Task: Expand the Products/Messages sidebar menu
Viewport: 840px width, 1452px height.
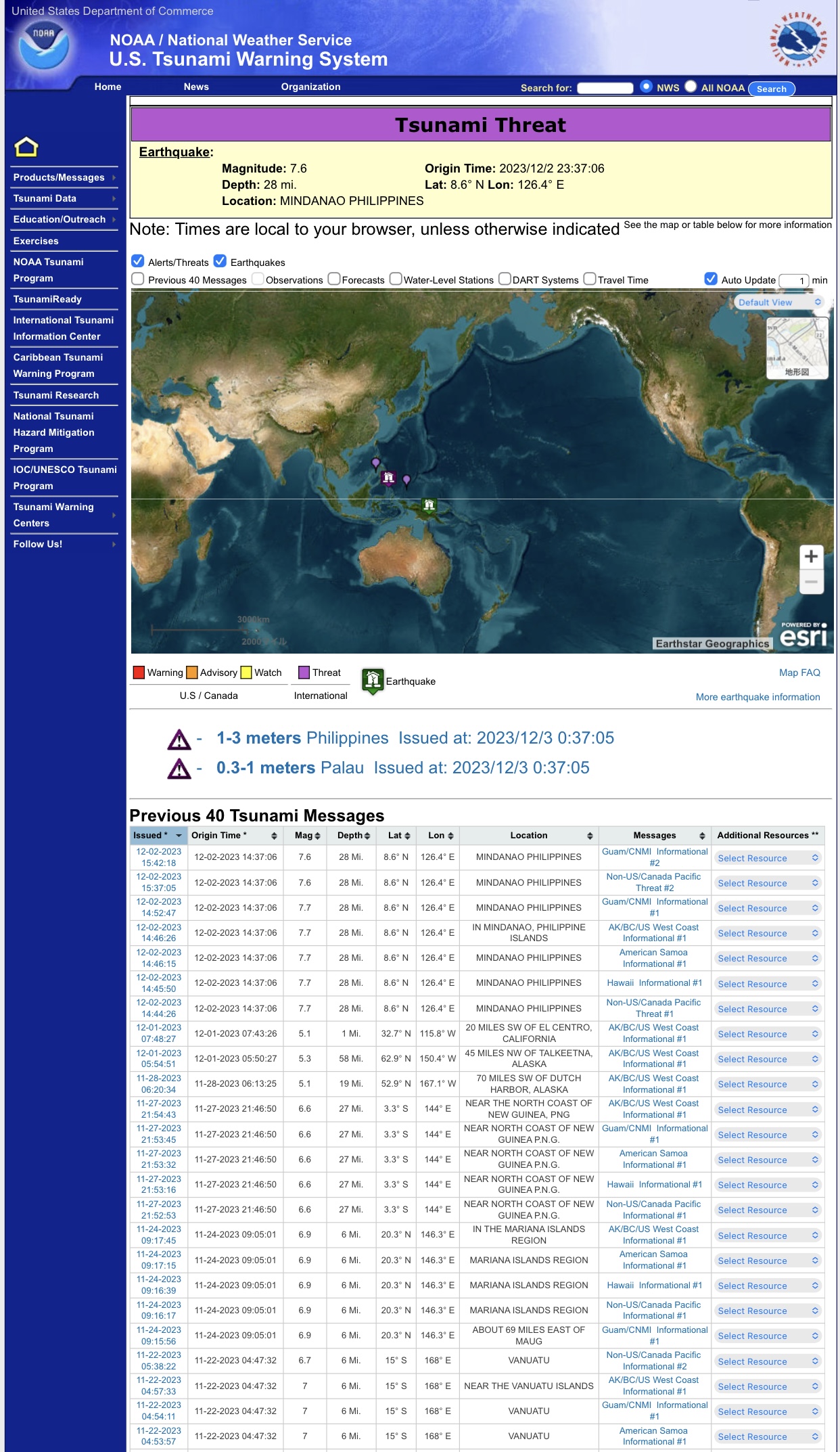Action: point(64,177)
